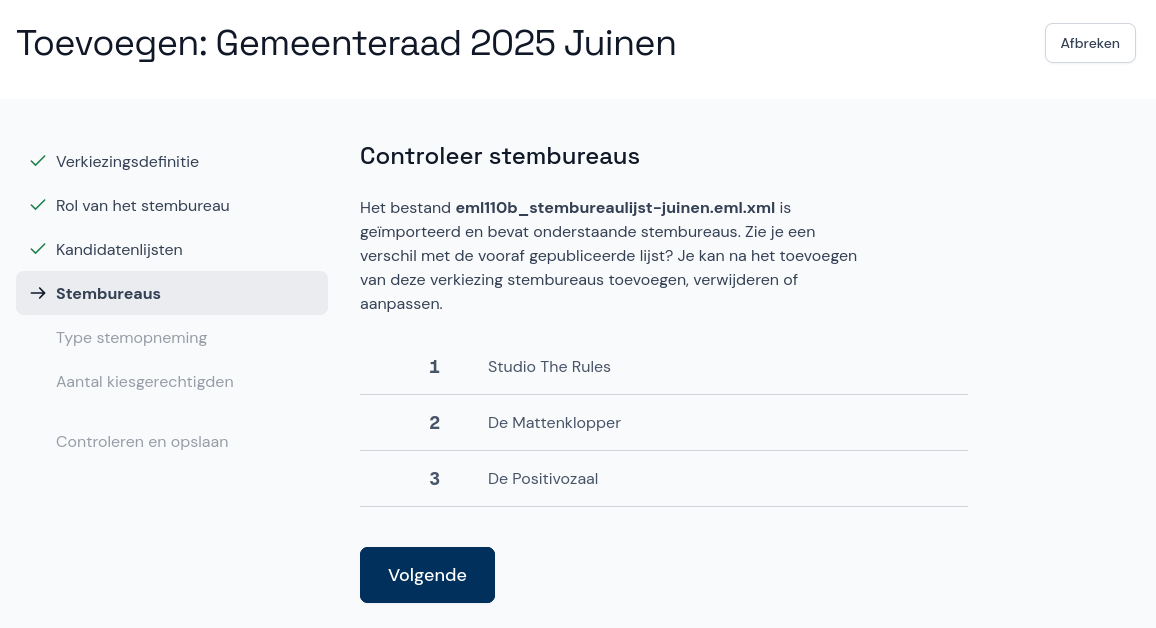The height and width of the screenshot is (628, 1156).
Task: Select the Controleren en opslaan step
Action: coord(142,441)
